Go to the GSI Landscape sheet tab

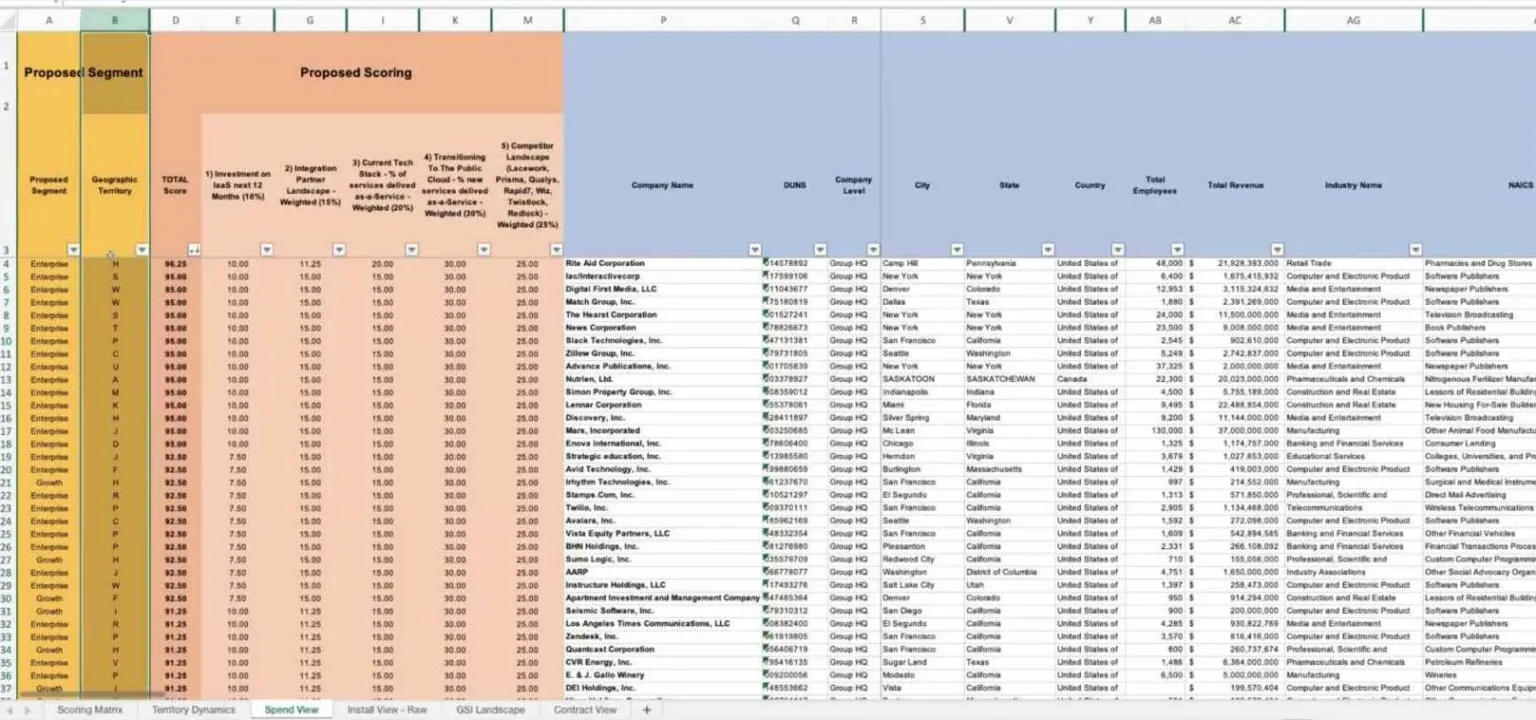pyautogui.click(x=490, y=710)
